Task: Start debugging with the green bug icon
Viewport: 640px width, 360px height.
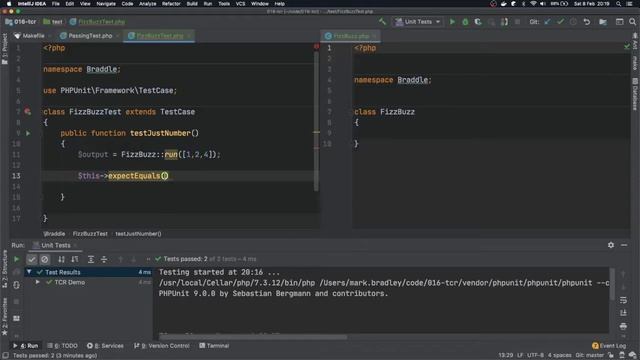Action: tap(465, 22)
